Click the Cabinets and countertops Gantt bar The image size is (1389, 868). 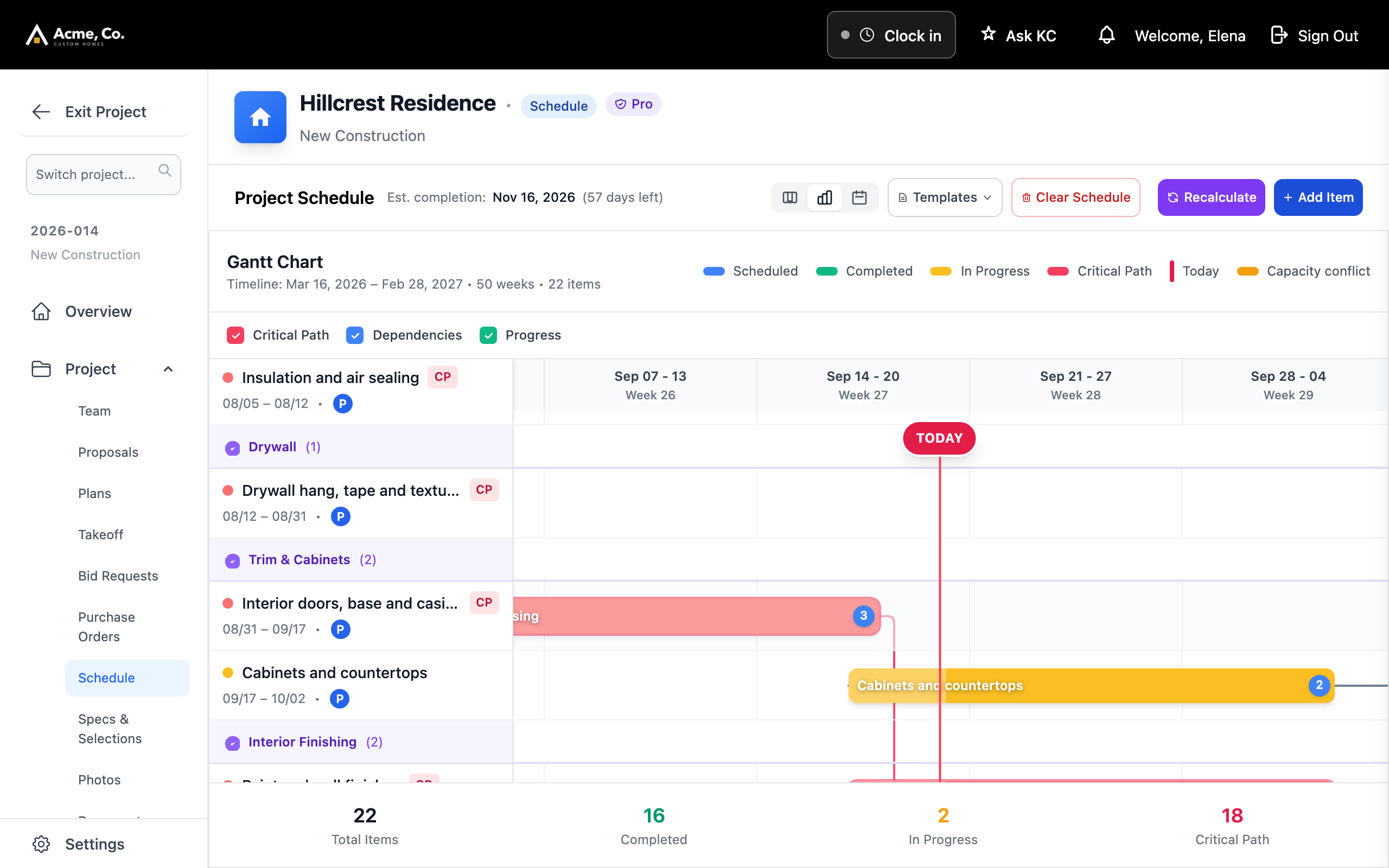tap(1091, 685)
